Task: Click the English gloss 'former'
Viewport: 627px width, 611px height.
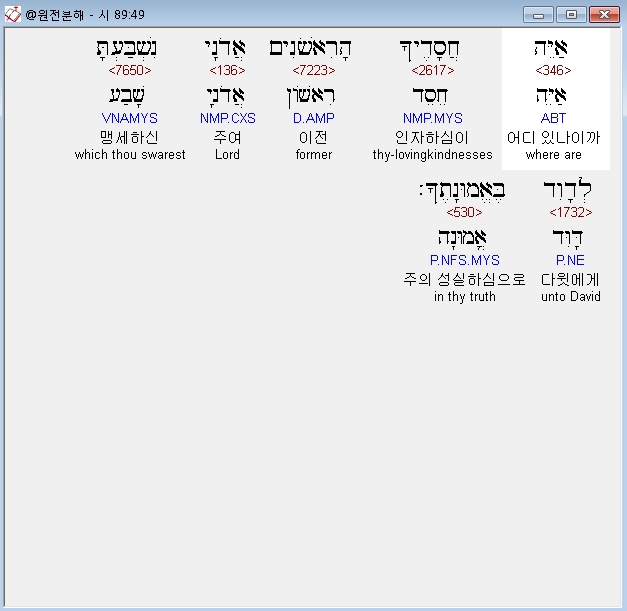Action: pos(314,154)
